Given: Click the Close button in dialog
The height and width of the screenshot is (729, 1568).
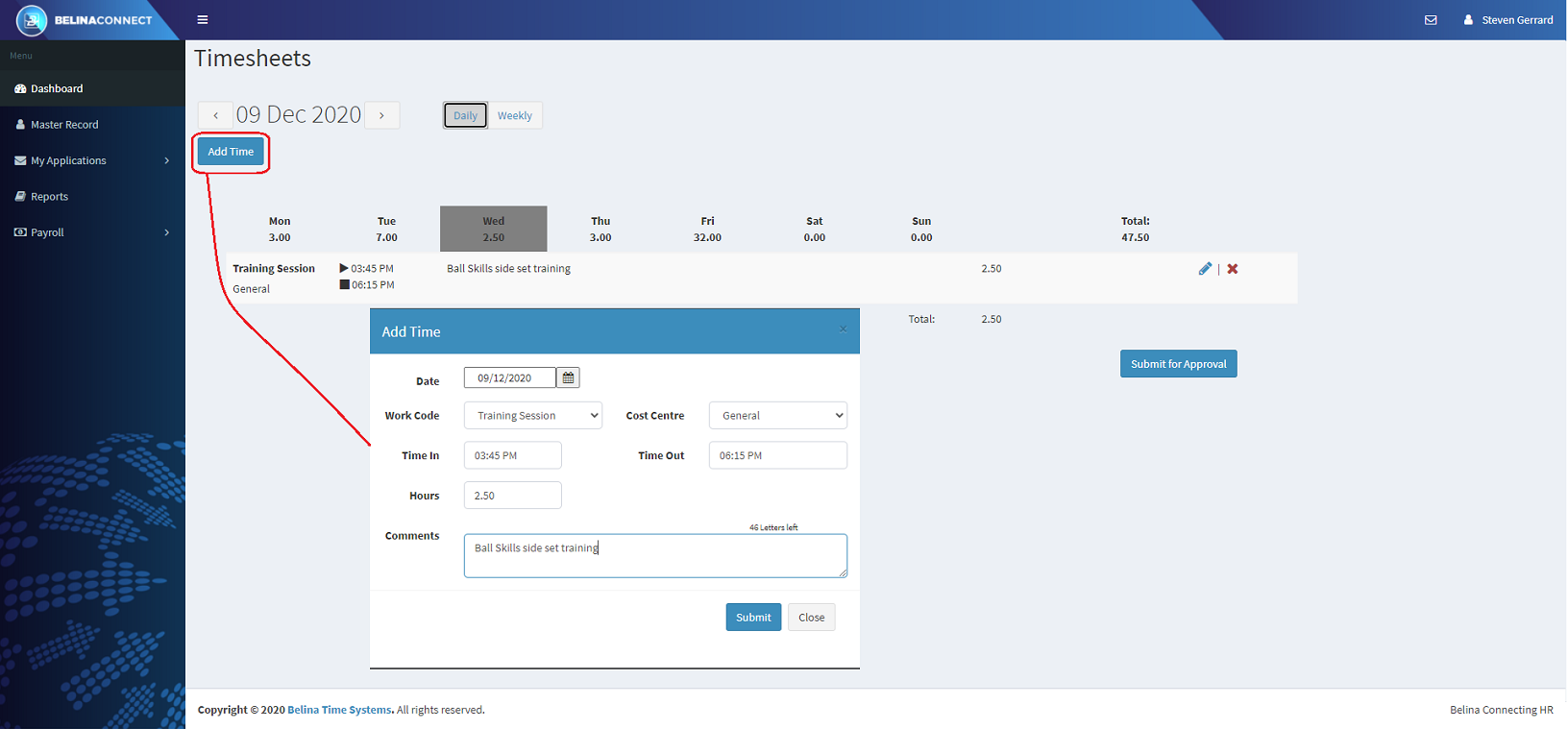Looking at the screenshot, I should [812, 618].
